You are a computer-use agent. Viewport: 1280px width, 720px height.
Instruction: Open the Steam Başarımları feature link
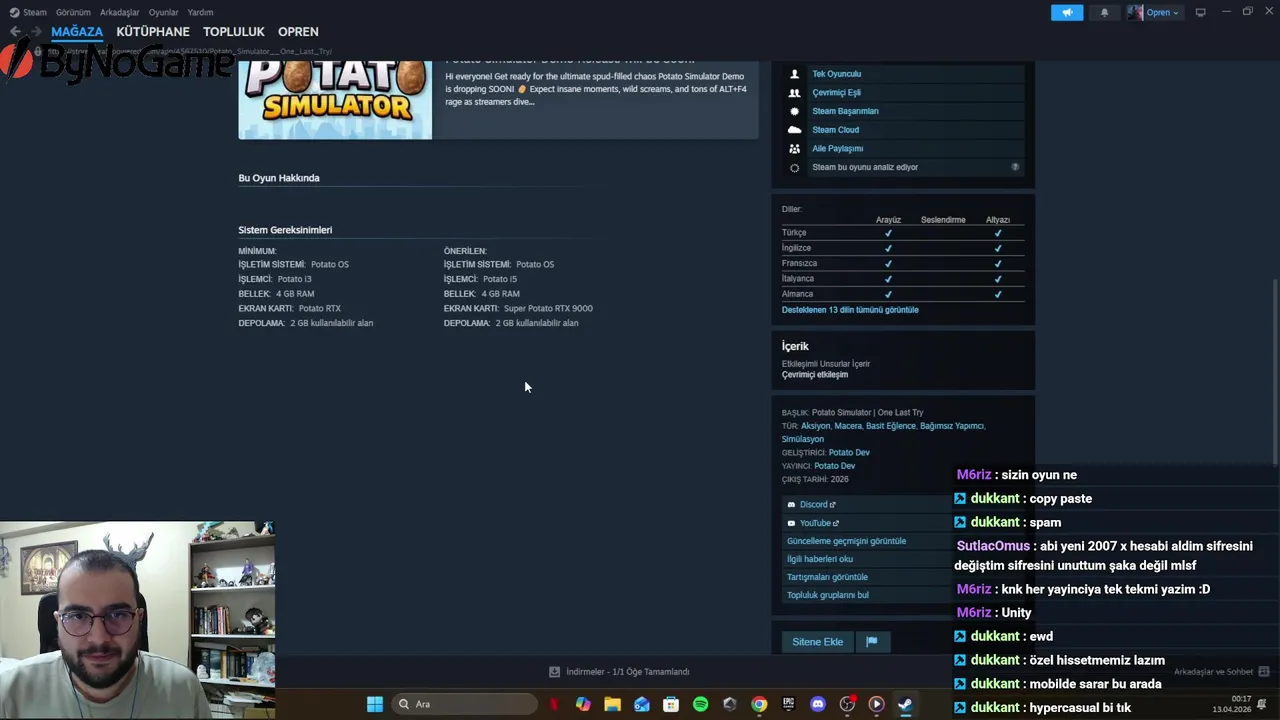pos(845,111)
